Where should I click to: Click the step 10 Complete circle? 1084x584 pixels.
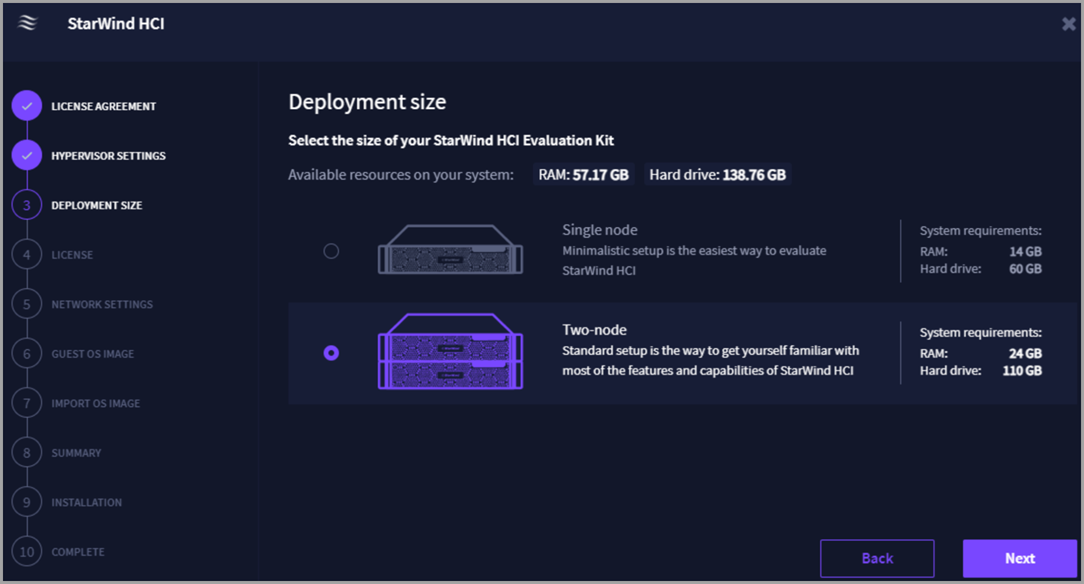[27, 552]
